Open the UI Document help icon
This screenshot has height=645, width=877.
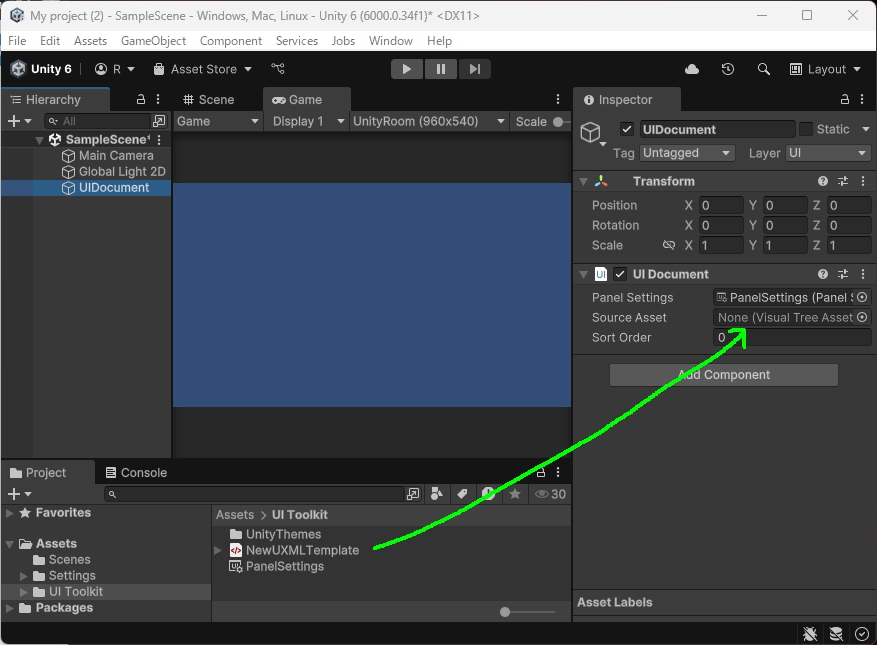pyautogui.click(x=823, y=274)
